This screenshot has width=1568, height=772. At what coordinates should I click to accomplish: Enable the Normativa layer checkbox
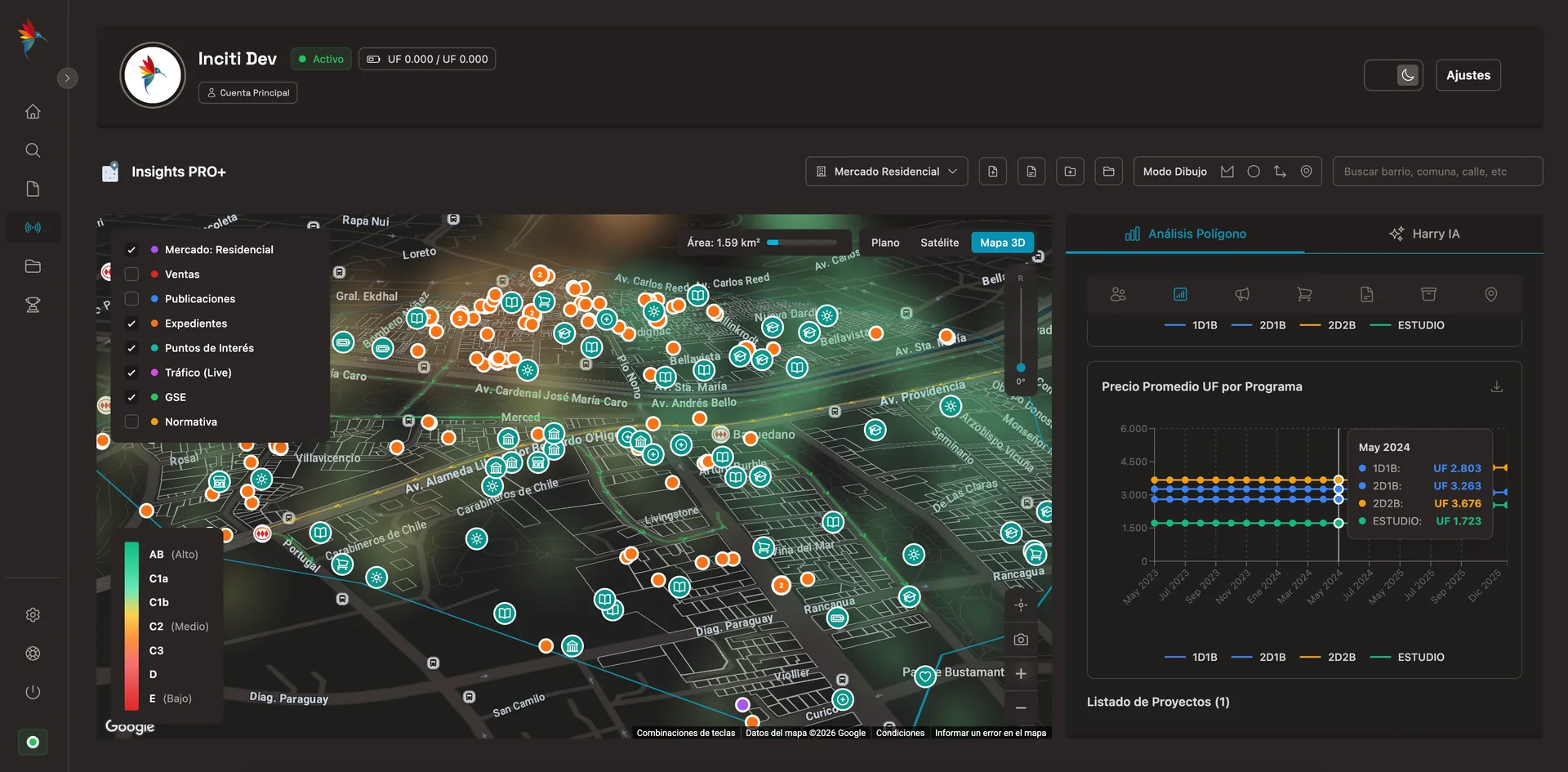point(131,422)
